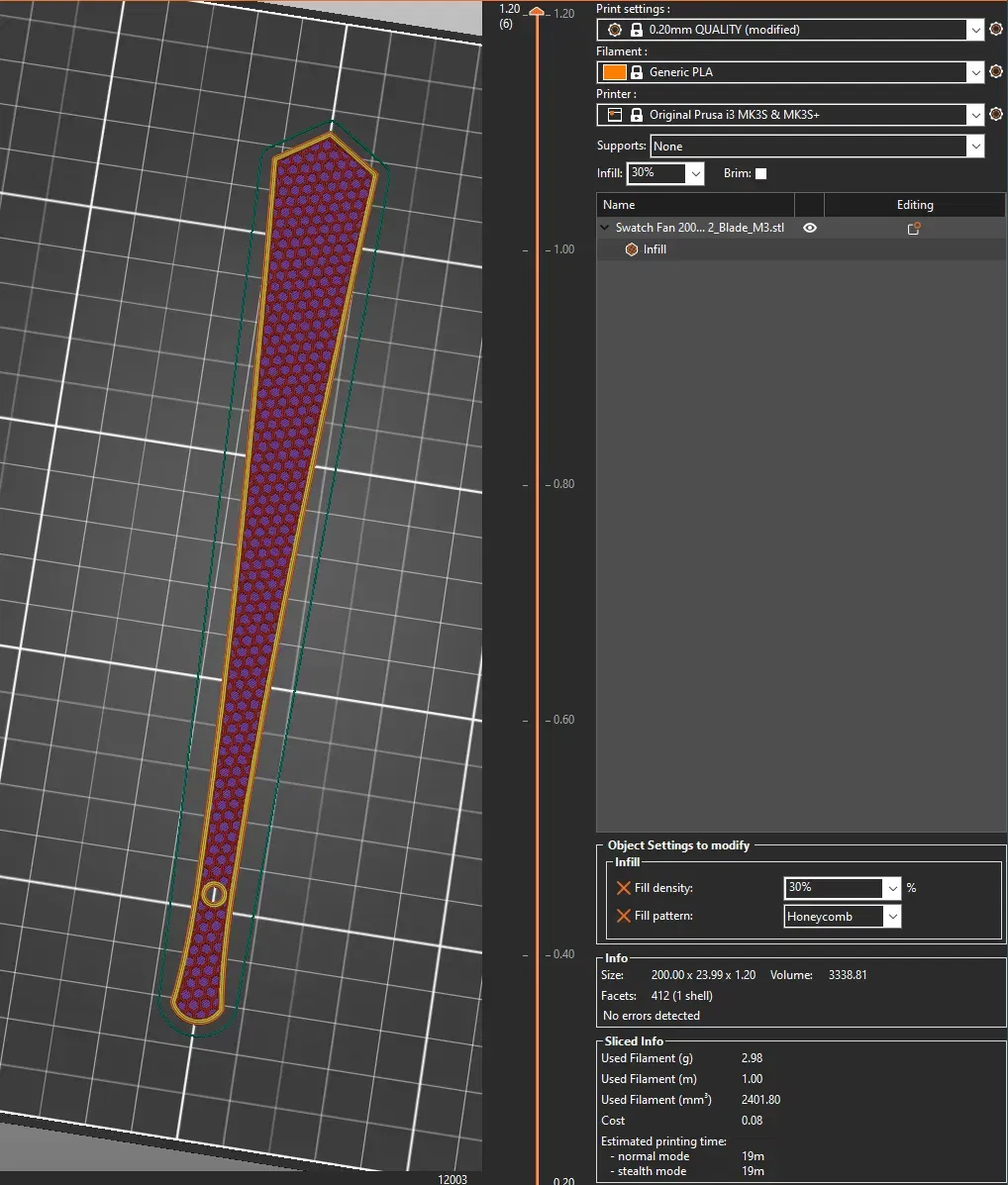The width and height of the screenshot is (1008, 1185).
Task: Click the lock icon beside Generic PLA
Action: [x=637, y=72]
